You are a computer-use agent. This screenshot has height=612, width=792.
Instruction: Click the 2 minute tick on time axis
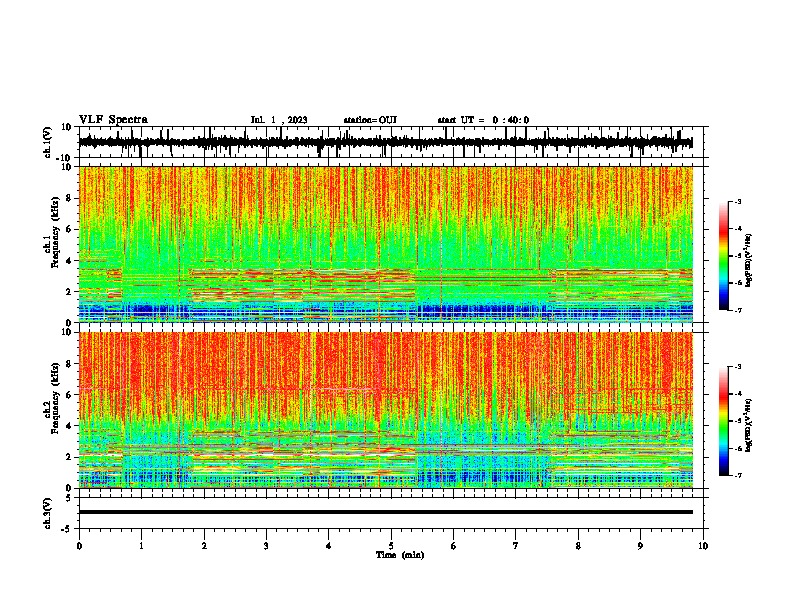(x=204, y=546)
